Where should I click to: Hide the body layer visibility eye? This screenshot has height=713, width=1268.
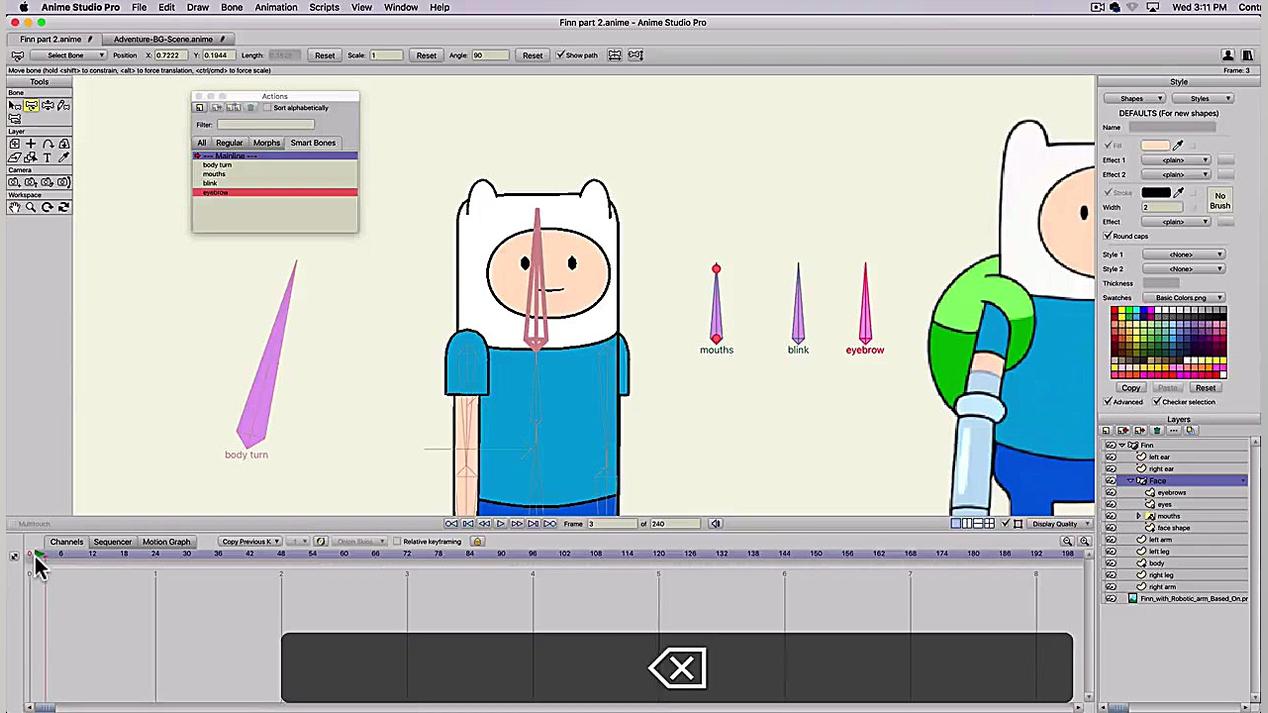coord(1110,563)
